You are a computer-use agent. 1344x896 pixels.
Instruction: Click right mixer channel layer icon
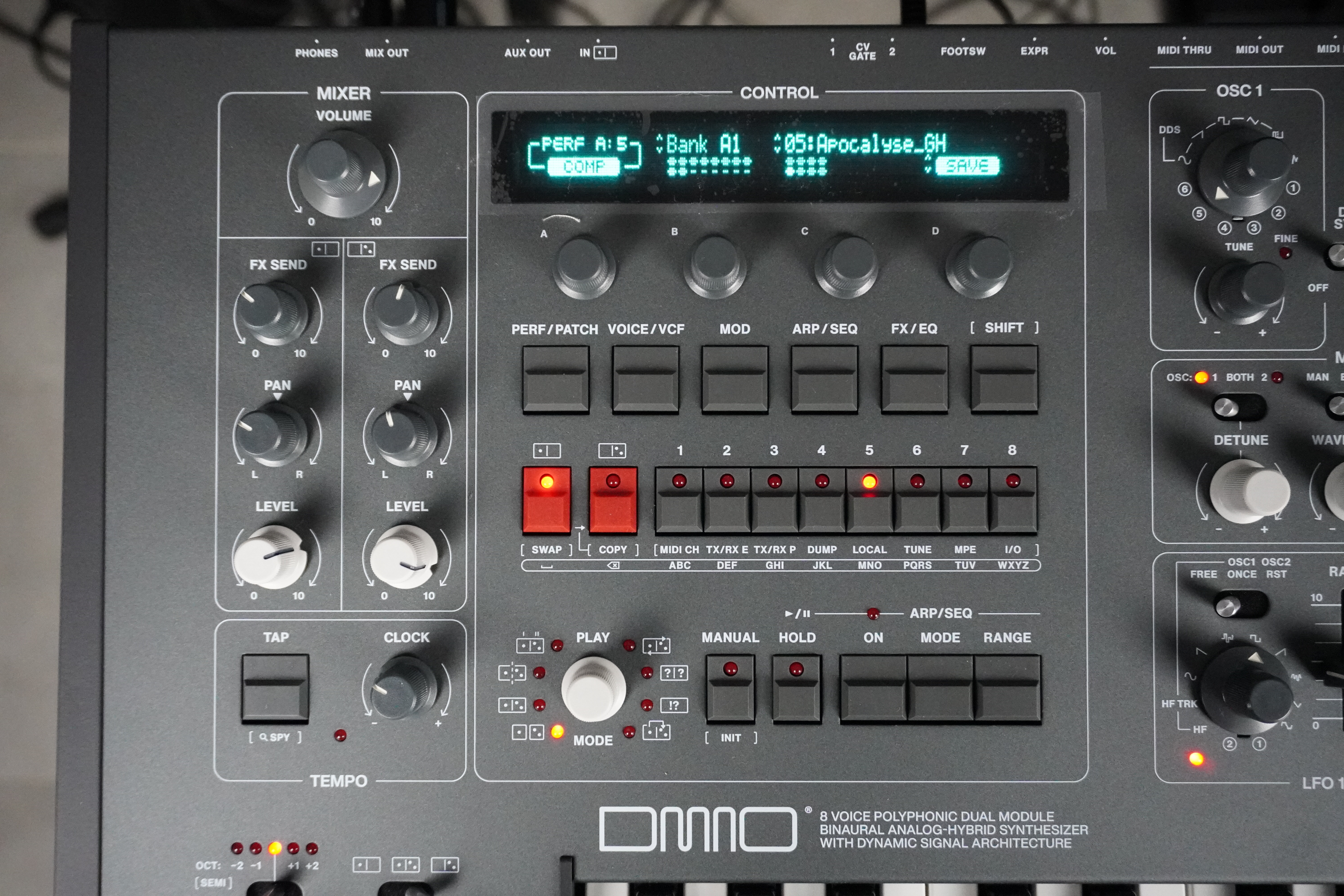tap(361, 249)
